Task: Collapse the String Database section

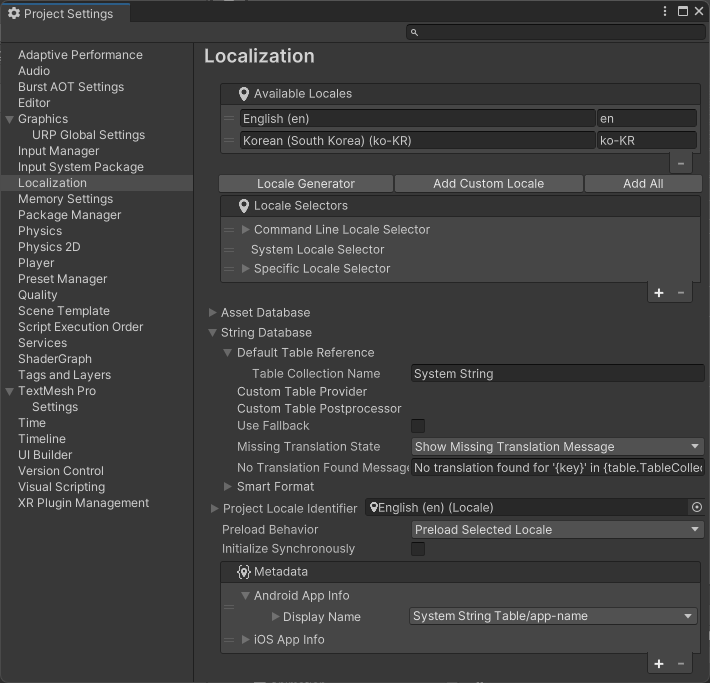Action: [212, 333]
